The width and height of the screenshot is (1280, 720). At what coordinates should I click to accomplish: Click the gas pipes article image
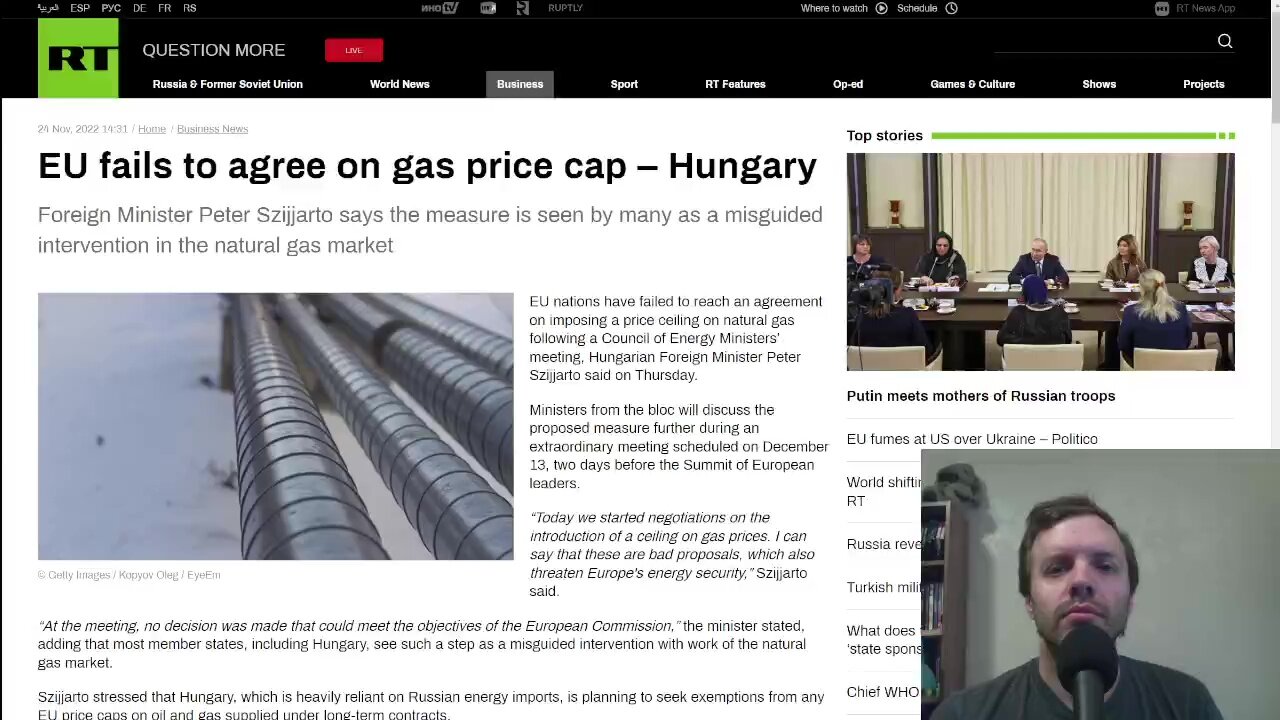click(275, 426)
